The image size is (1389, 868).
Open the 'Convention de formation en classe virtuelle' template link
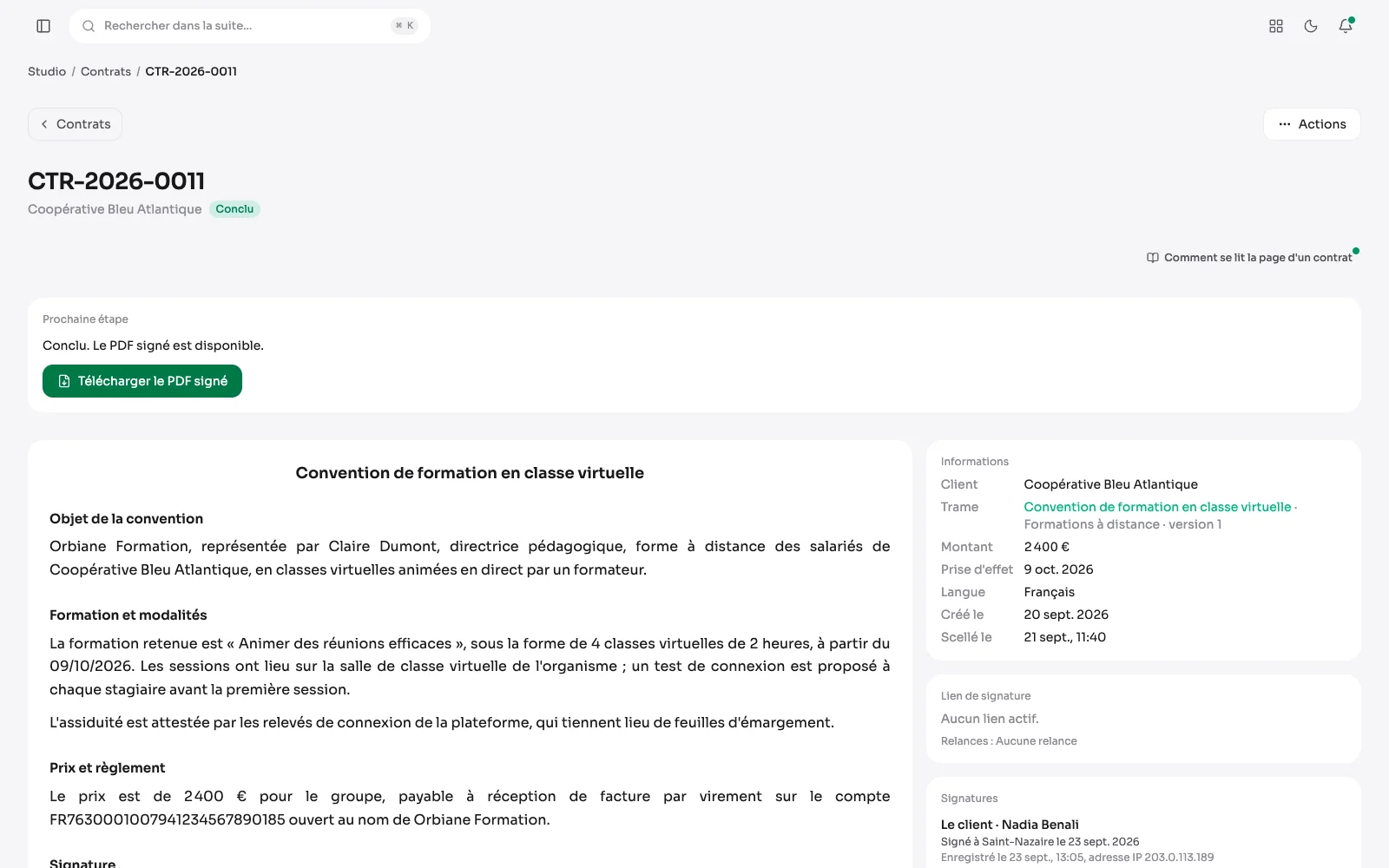pyautogui.click(x=1157, y=507)
